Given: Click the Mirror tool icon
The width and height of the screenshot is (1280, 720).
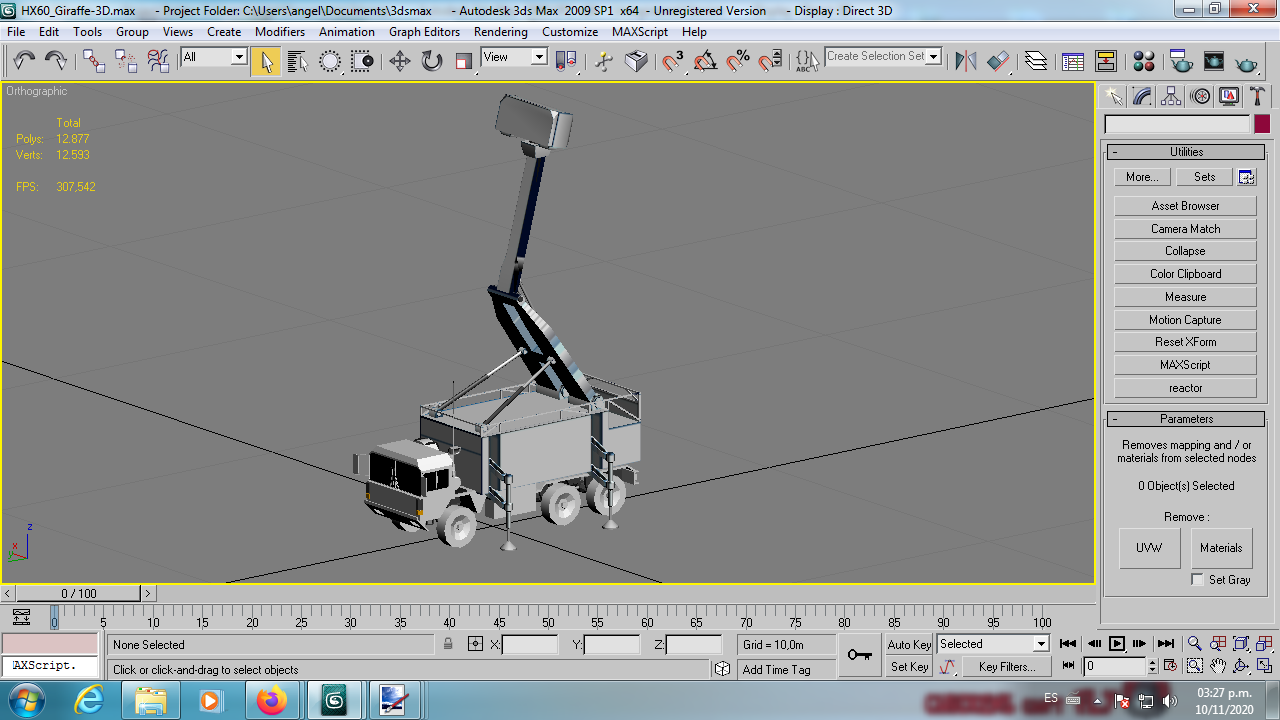Looking at the screenshot, I should point(965,61).
